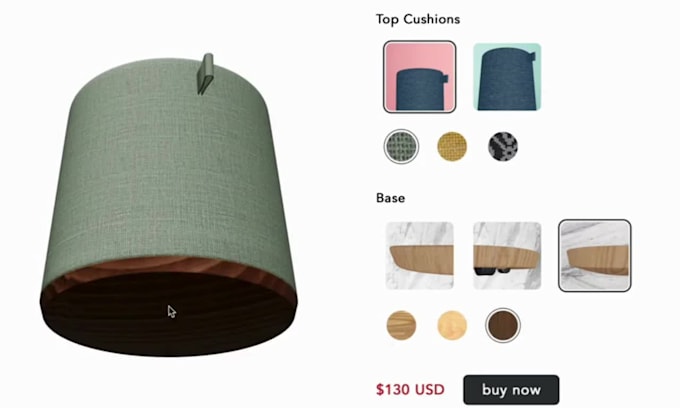Click the currently selected third base thumbnail
Screen dimensions: 680x408
[595, 255]
